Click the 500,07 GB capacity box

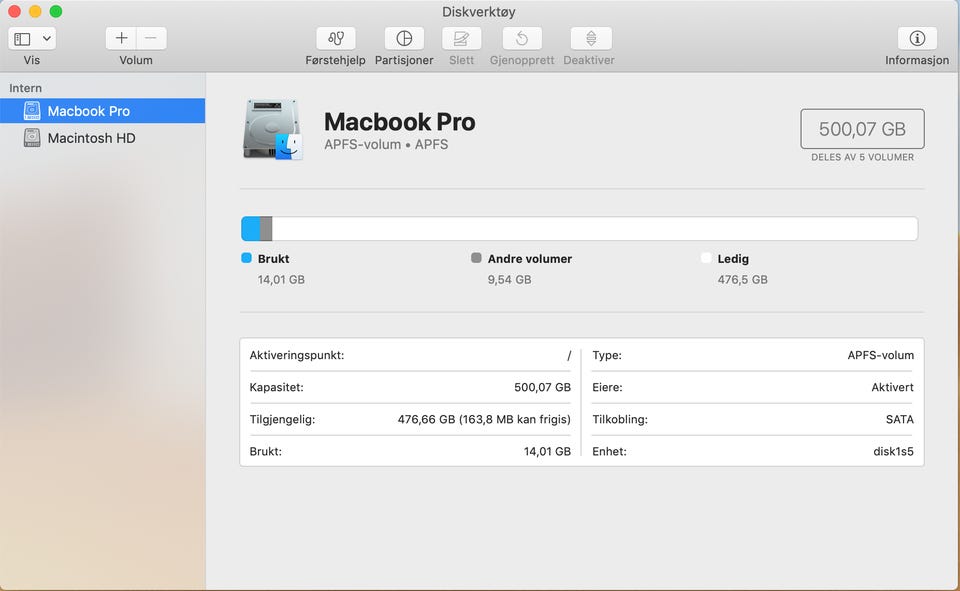862,129
